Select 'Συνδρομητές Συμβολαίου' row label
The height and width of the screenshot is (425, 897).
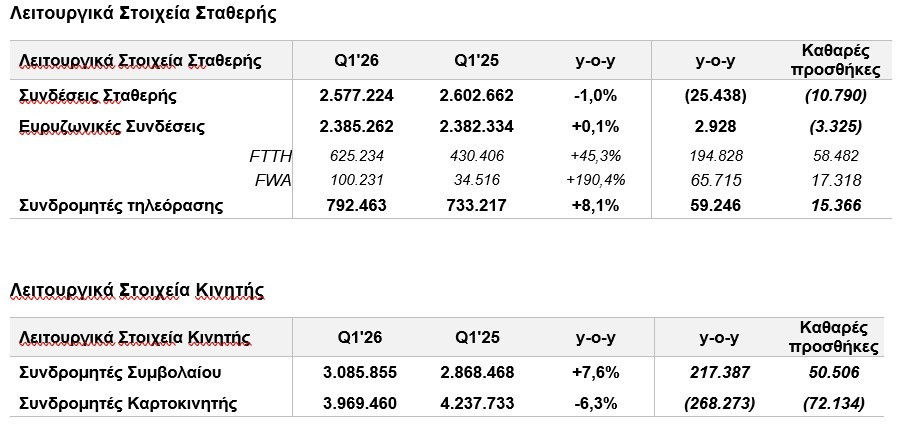pos(120,373)
